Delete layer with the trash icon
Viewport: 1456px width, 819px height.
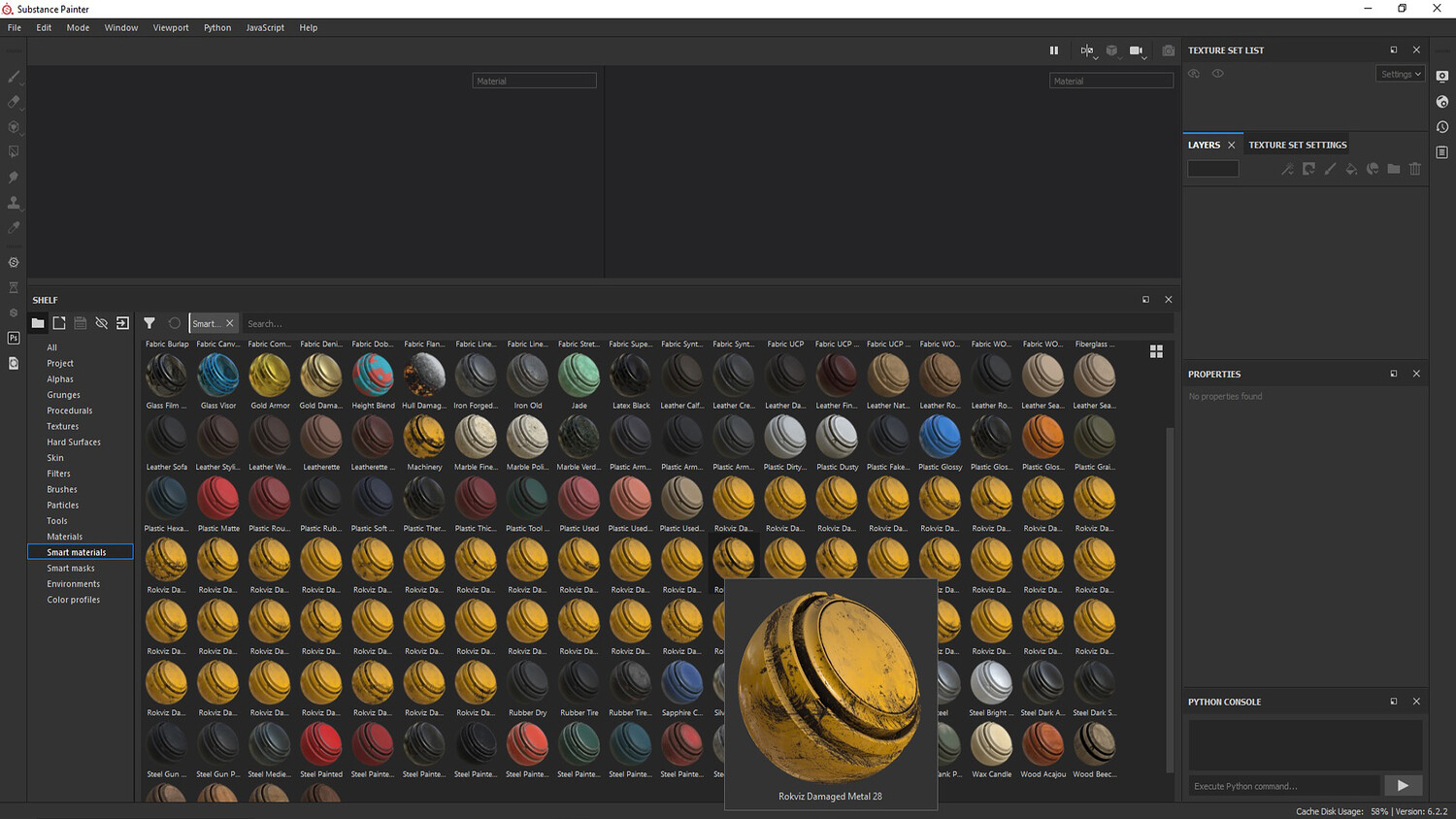click(1415, 169)
